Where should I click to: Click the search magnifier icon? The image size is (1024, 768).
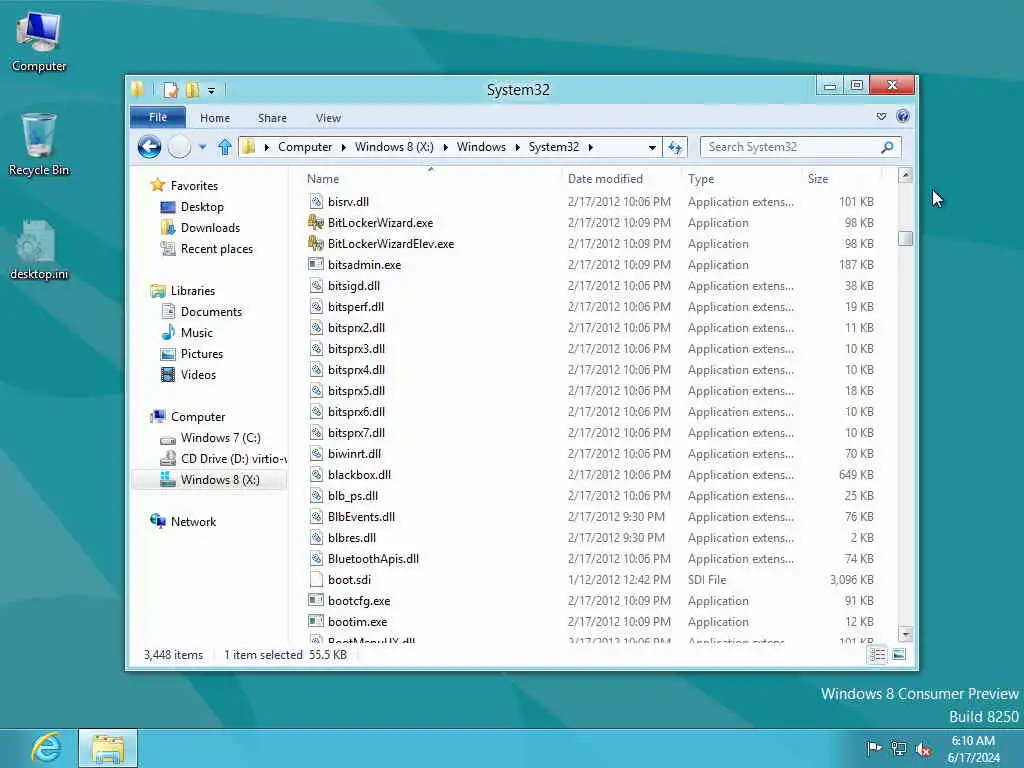pos(887,147)
